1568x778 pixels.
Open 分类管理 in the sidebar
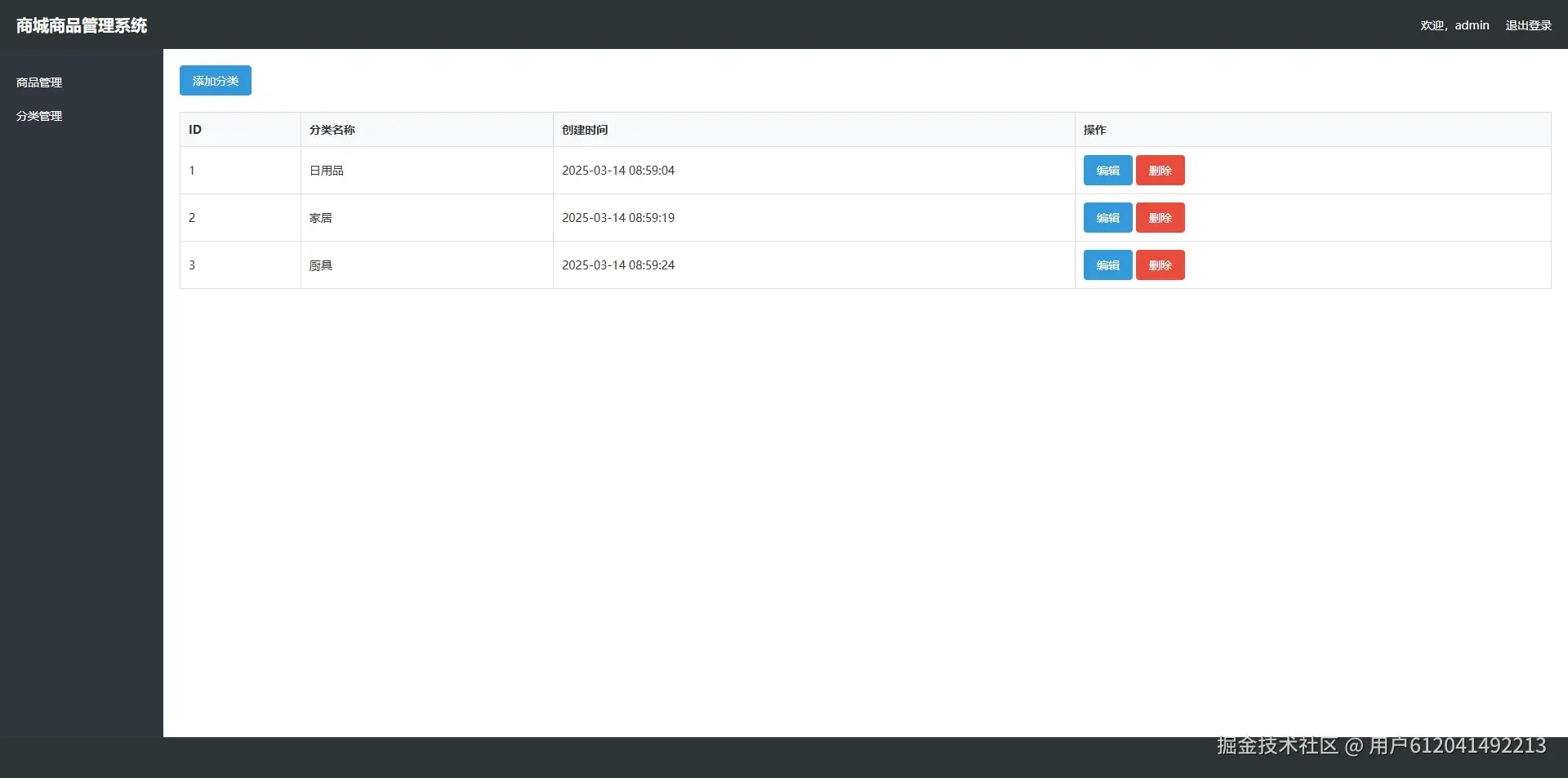pyautogui.click(x=39, y=116)
